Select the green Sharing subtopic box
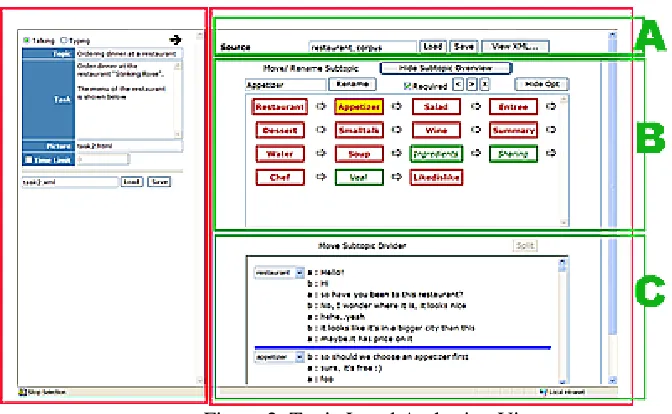This screenshot has height=414, width=672. [513, 154]
